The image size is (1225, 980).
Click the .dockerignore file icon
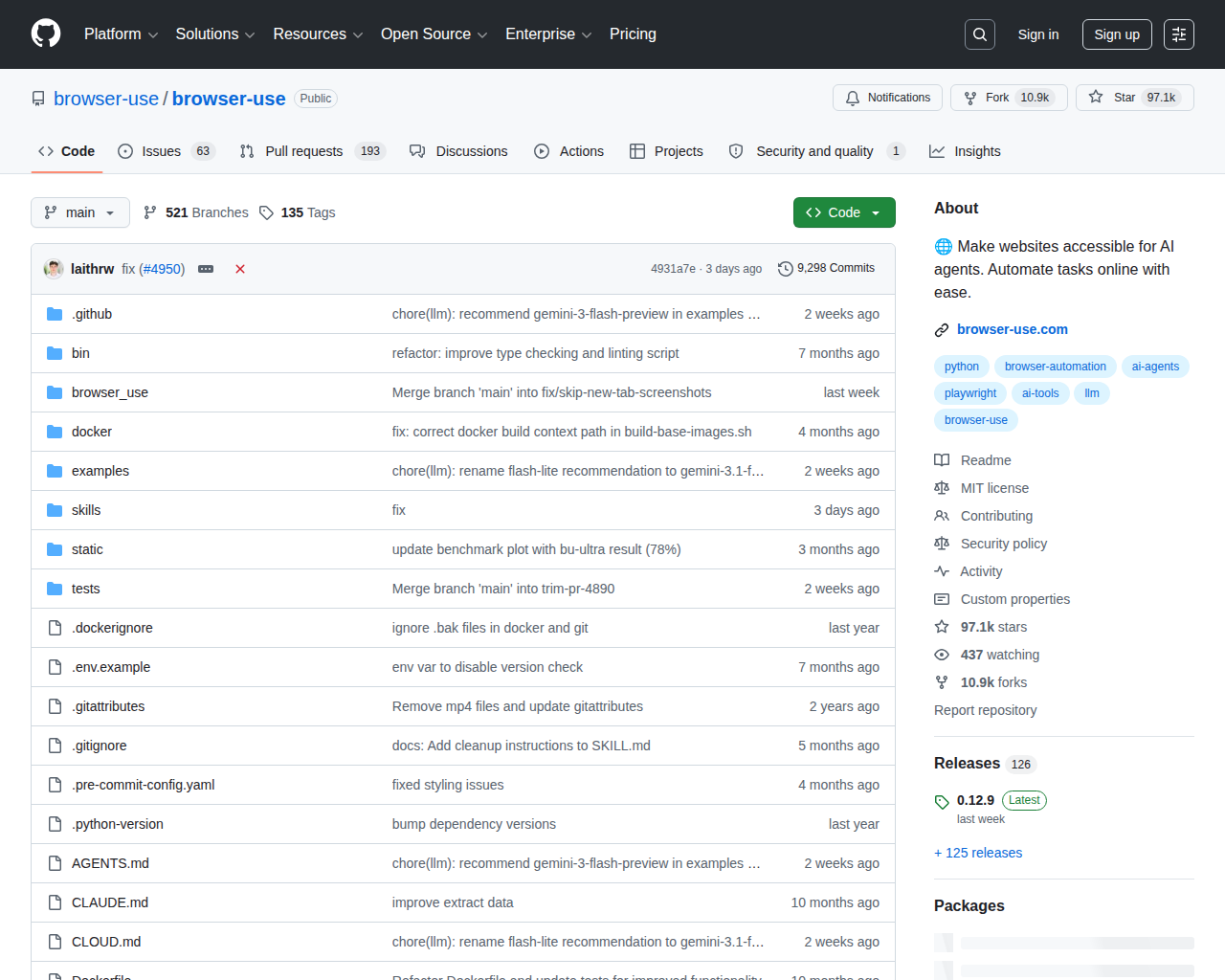[55, 628]
